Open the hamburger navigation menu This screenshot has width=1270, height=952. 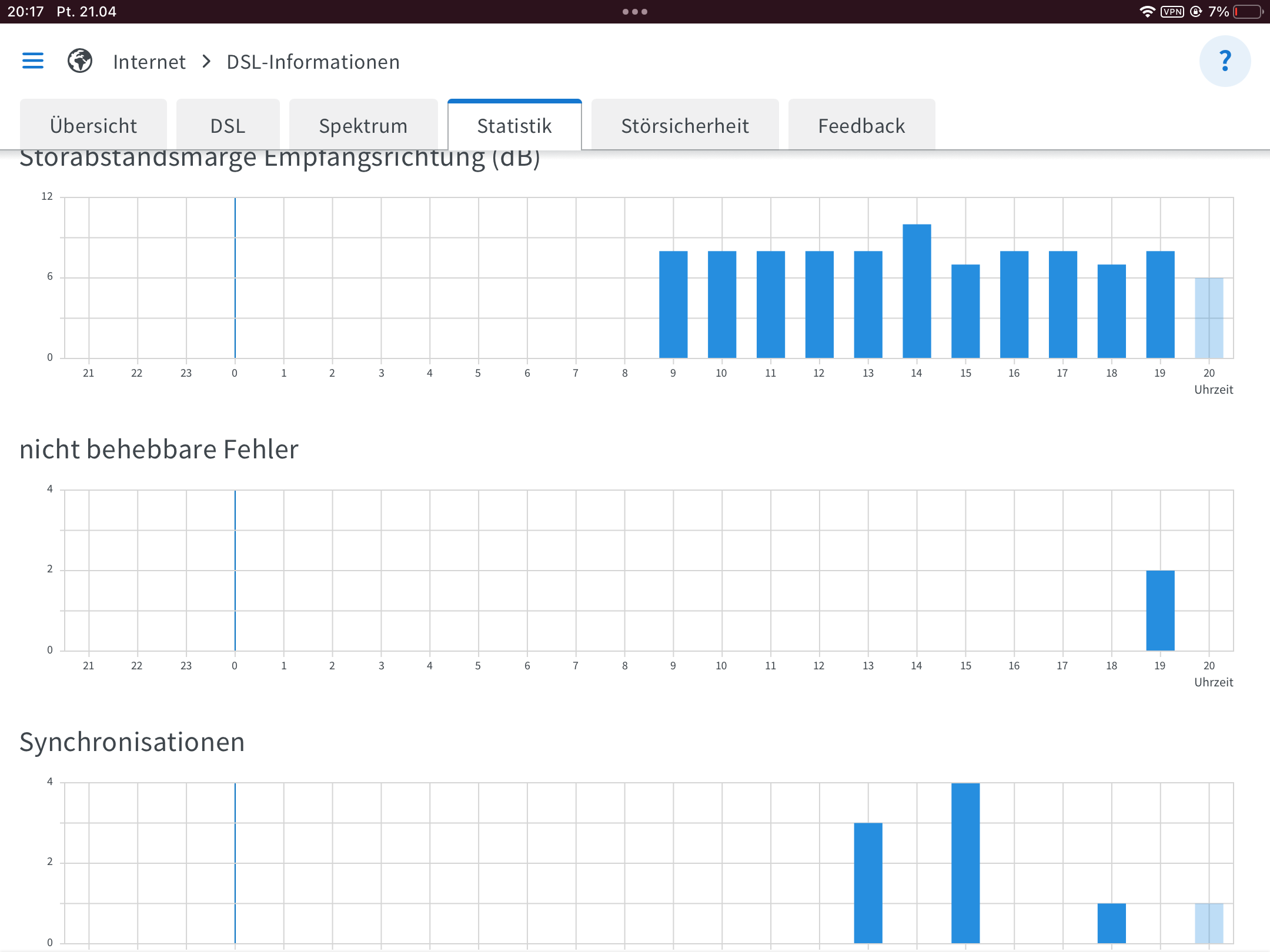(33, 61)
